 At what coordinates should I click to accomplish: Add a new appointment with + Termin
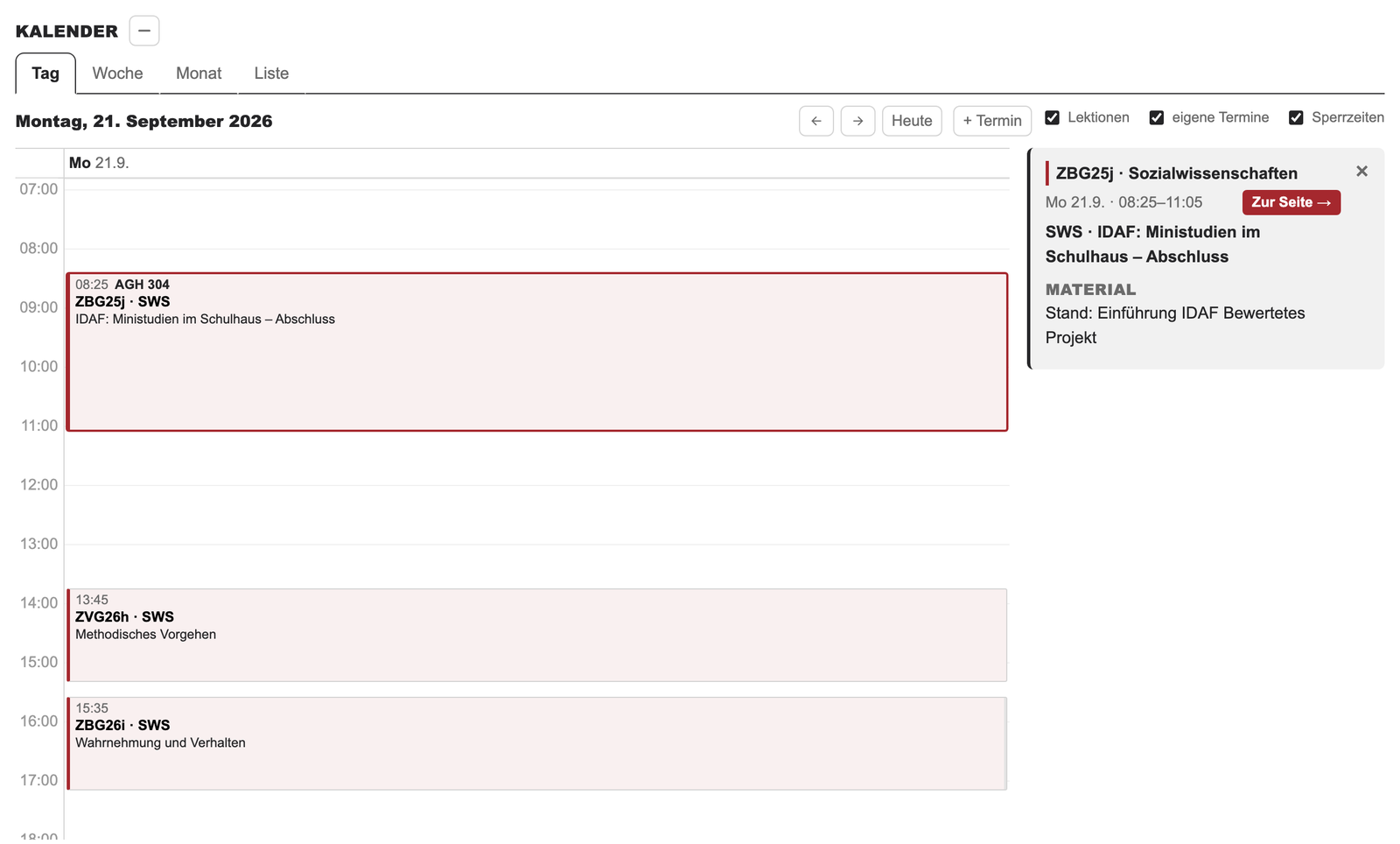[992, 121]
